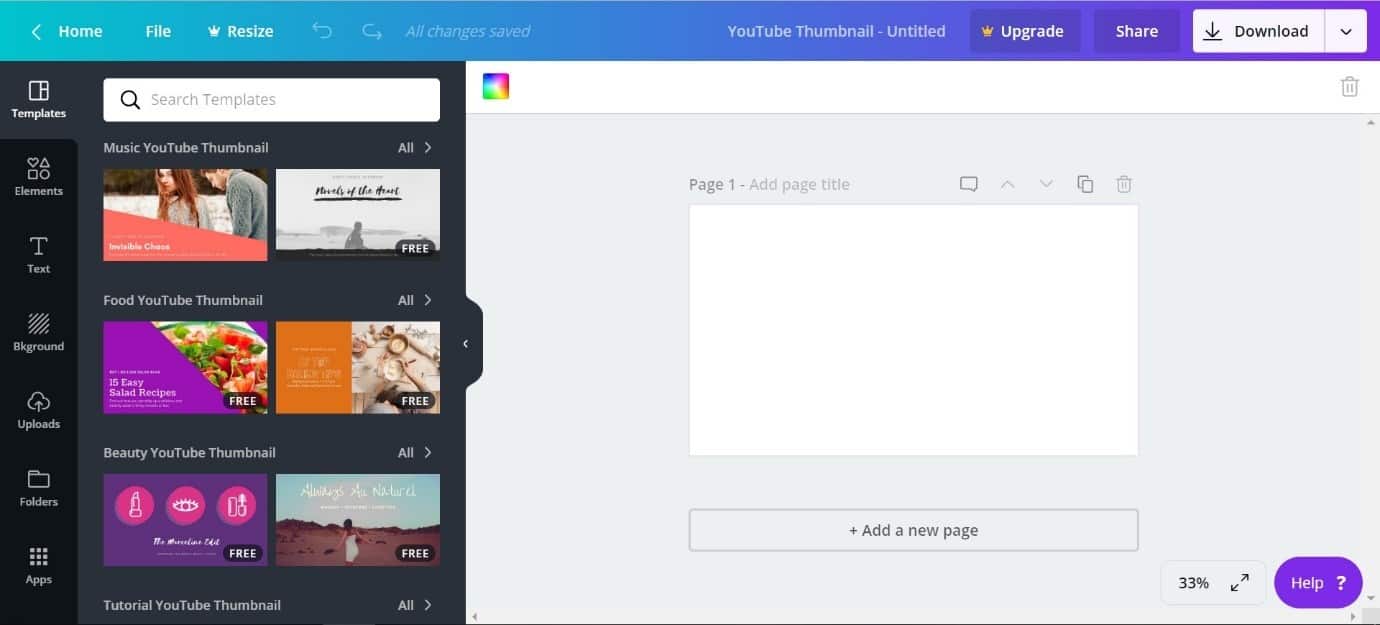Image resolution: width=1380 pixels, height=625 pixels.
Task: Add a comment to Page 1
Action: [968, 184]
